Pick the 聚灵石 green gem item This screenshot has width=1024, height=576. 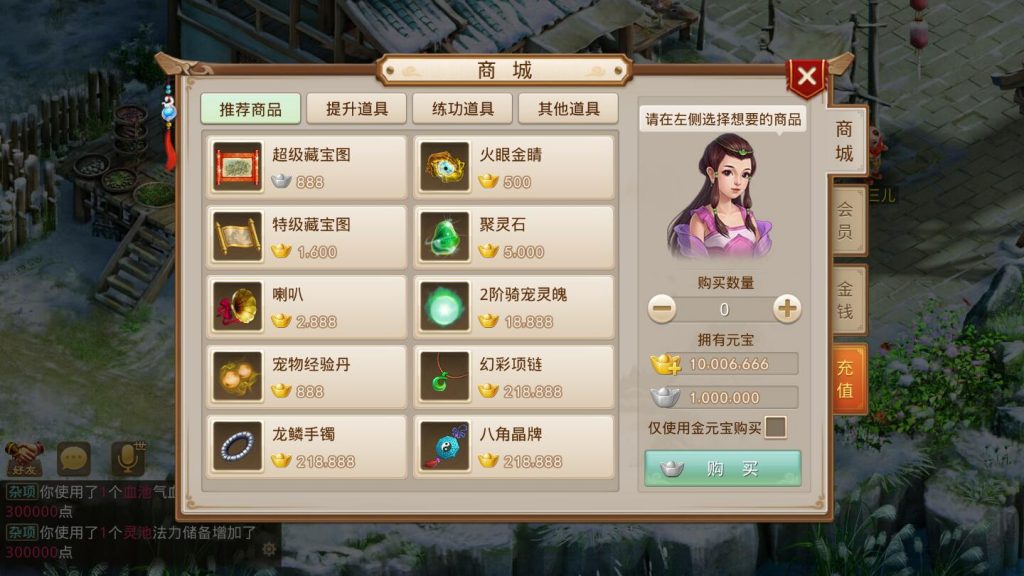pos(514,237)
